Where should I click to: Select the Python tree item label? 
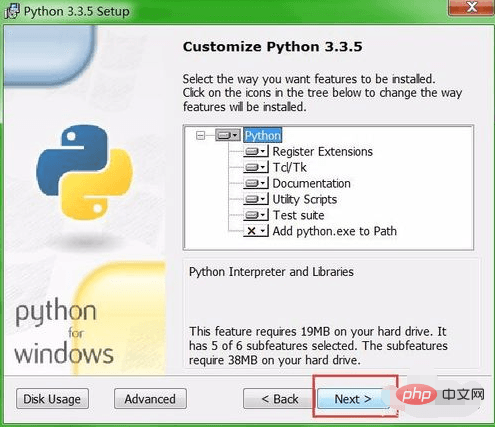(263, 135)
